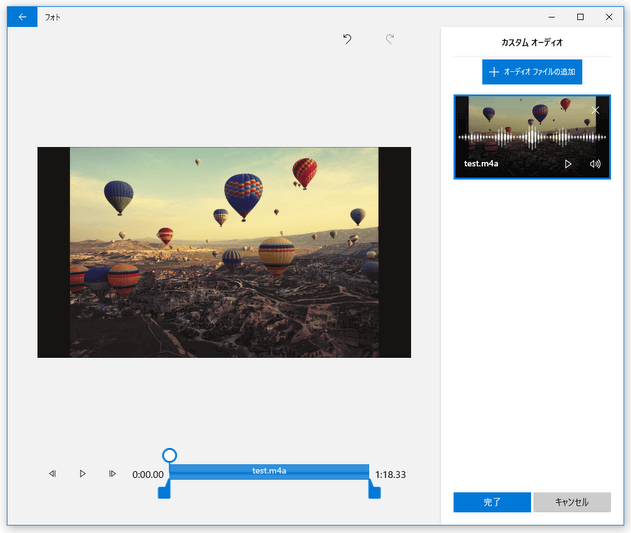
Task: Preview test.m4a with the card's play icon
Action: (568, 163)
